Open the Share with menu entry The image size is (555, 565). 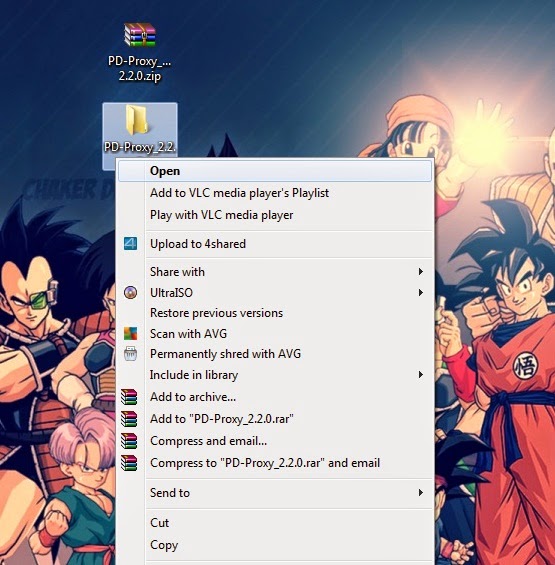tap(275, 272)
